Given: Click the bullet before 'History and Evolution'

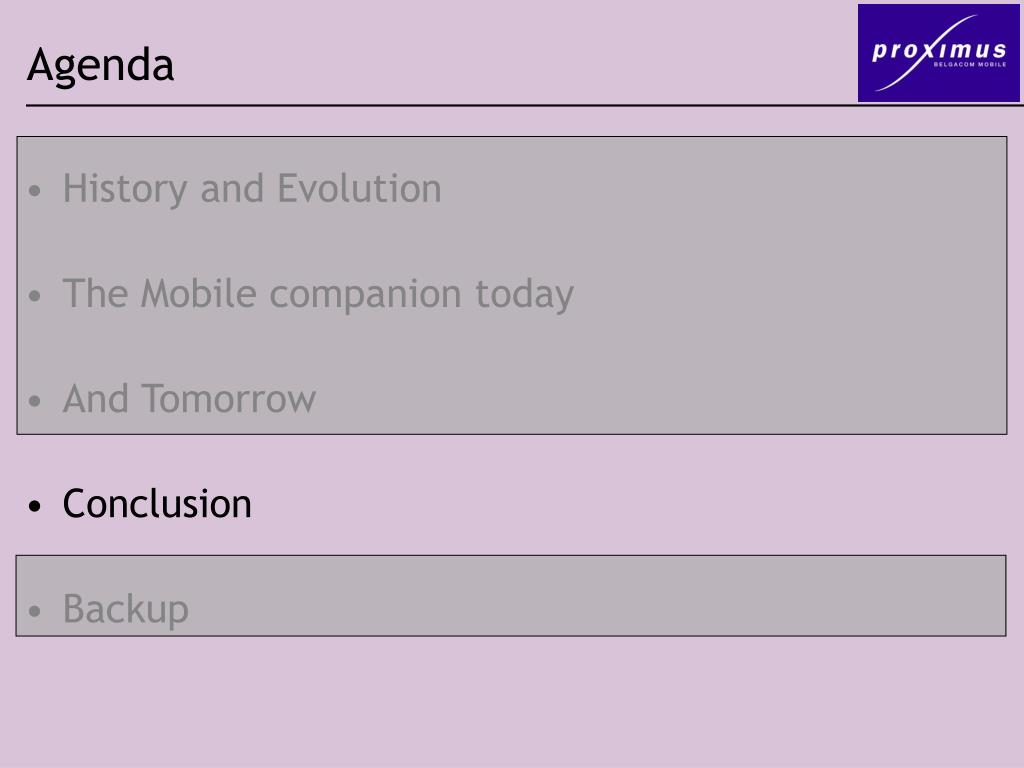Looking at the screenshot, I should [x=35, y=191].
